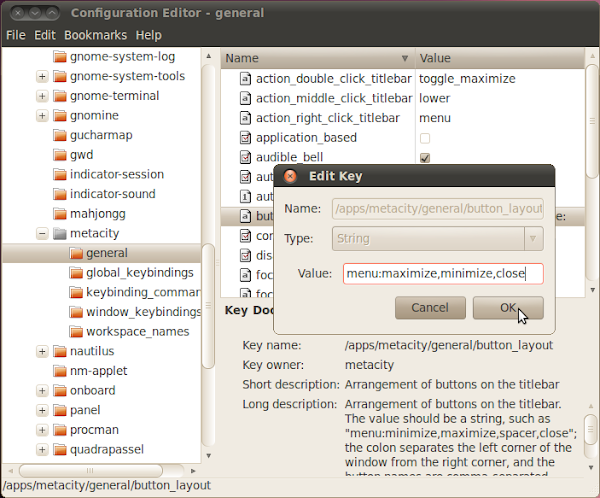Click the nautilus folder icon
This screenshot has height=498, width=600.
[x=60, y=351]
